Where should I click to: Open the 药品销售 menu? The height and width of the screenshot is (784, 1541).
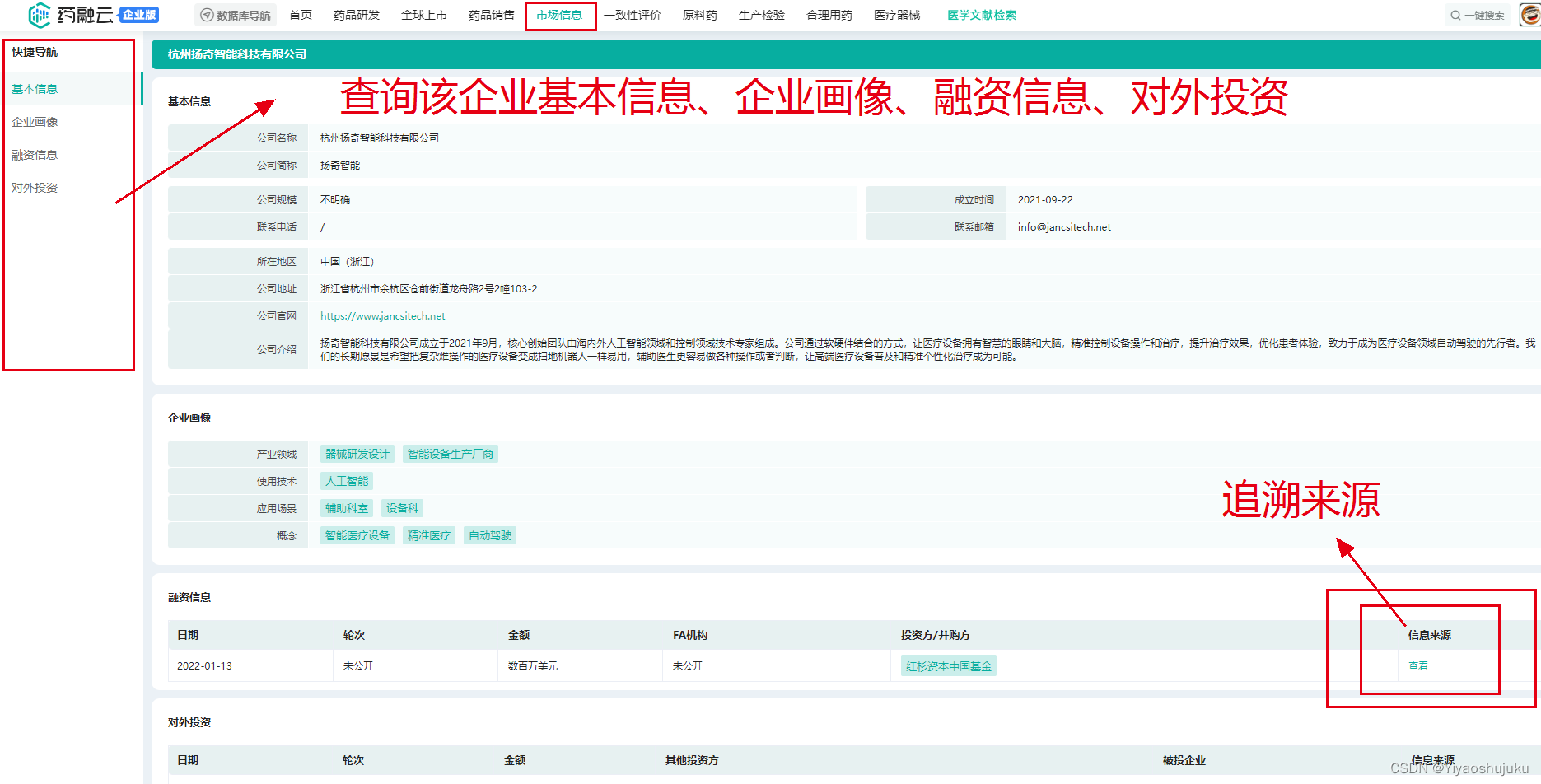tap(492, 15)
